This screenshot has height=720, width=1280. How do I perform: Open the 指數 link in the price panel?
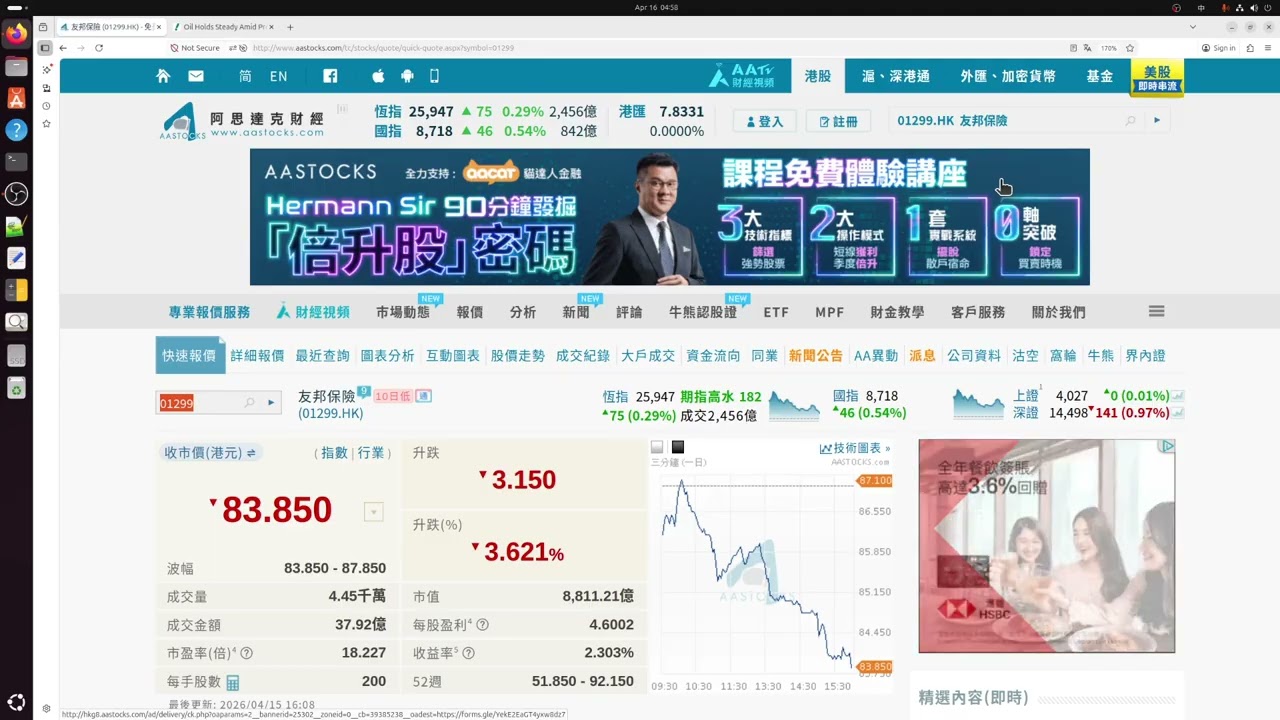334,453
